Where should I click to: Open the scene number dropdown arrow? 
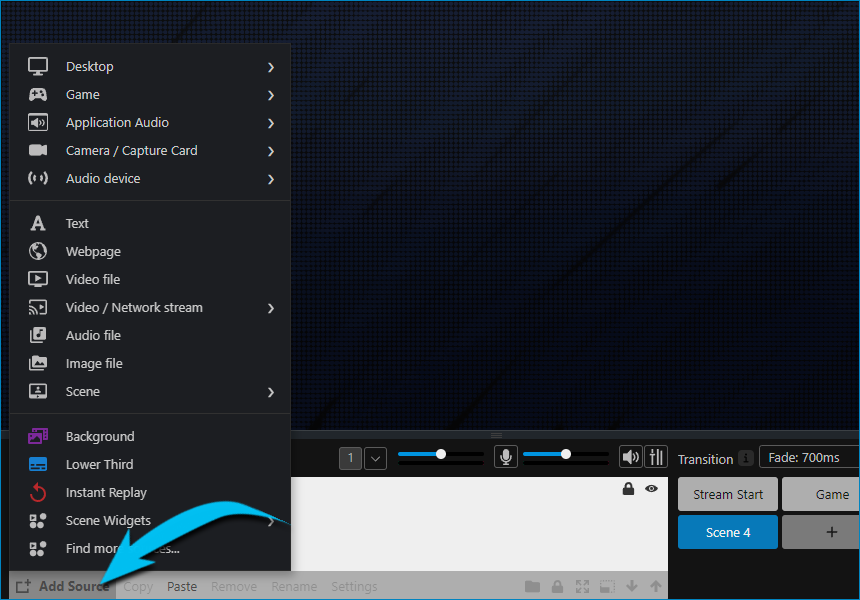pos(375,457)
